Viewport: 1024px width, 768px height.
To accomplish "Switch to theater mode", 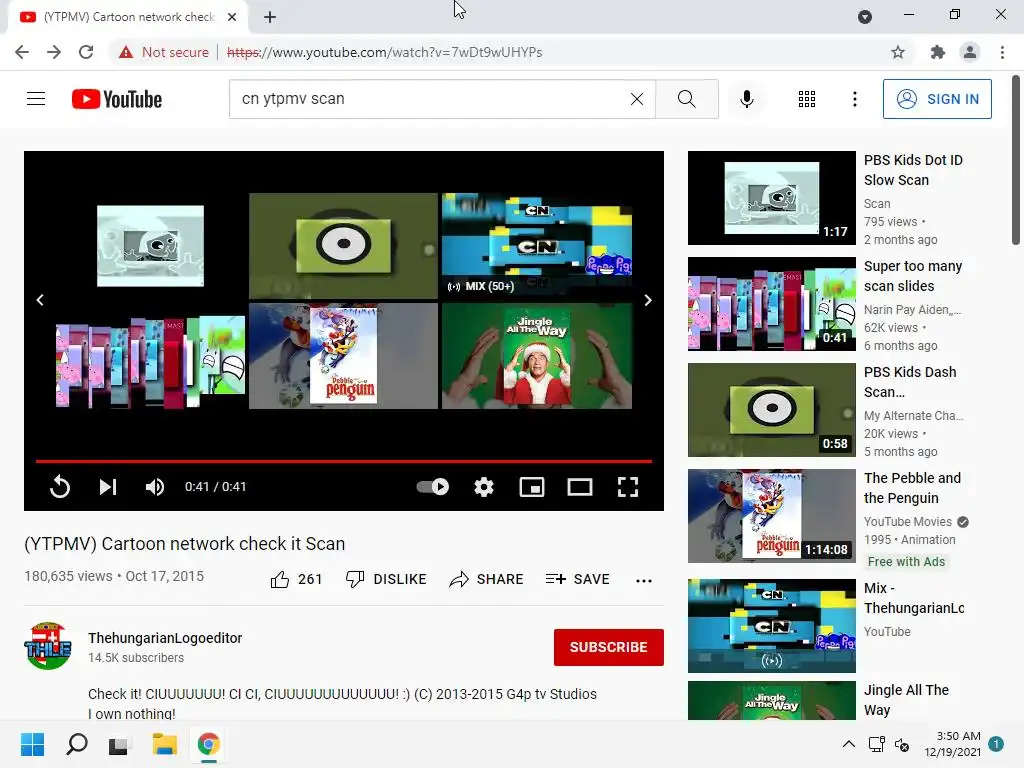I will pos(580,487).
